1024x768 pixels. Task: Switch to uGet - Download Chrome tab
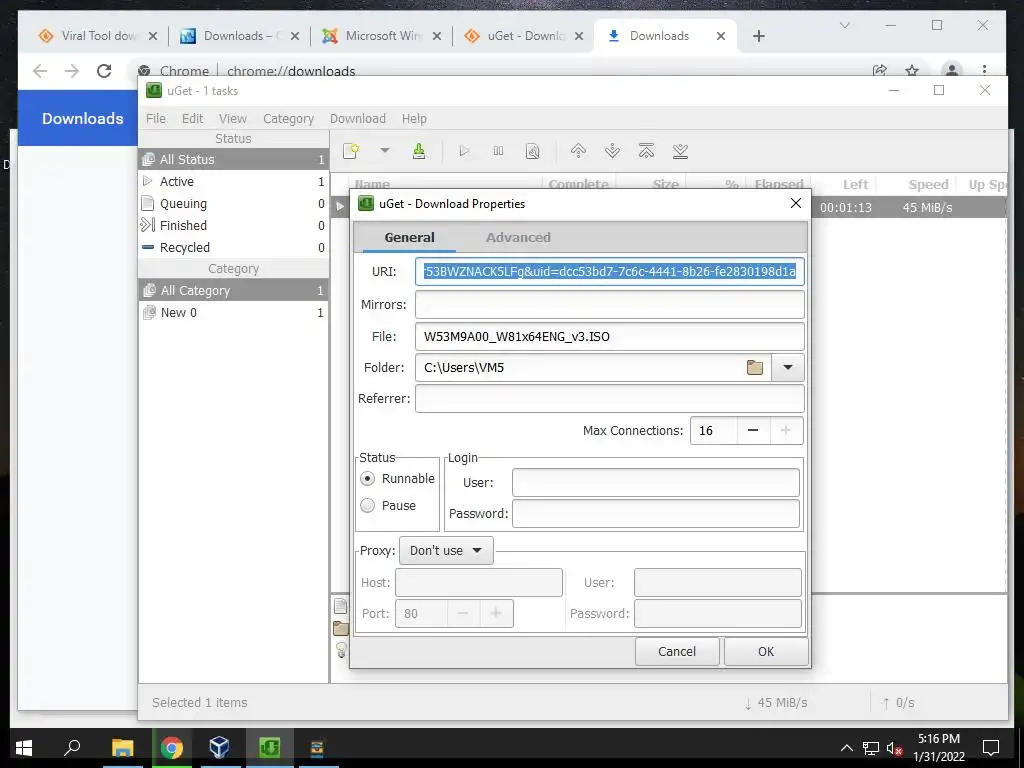pyautogui.click(x=524, y=36)
